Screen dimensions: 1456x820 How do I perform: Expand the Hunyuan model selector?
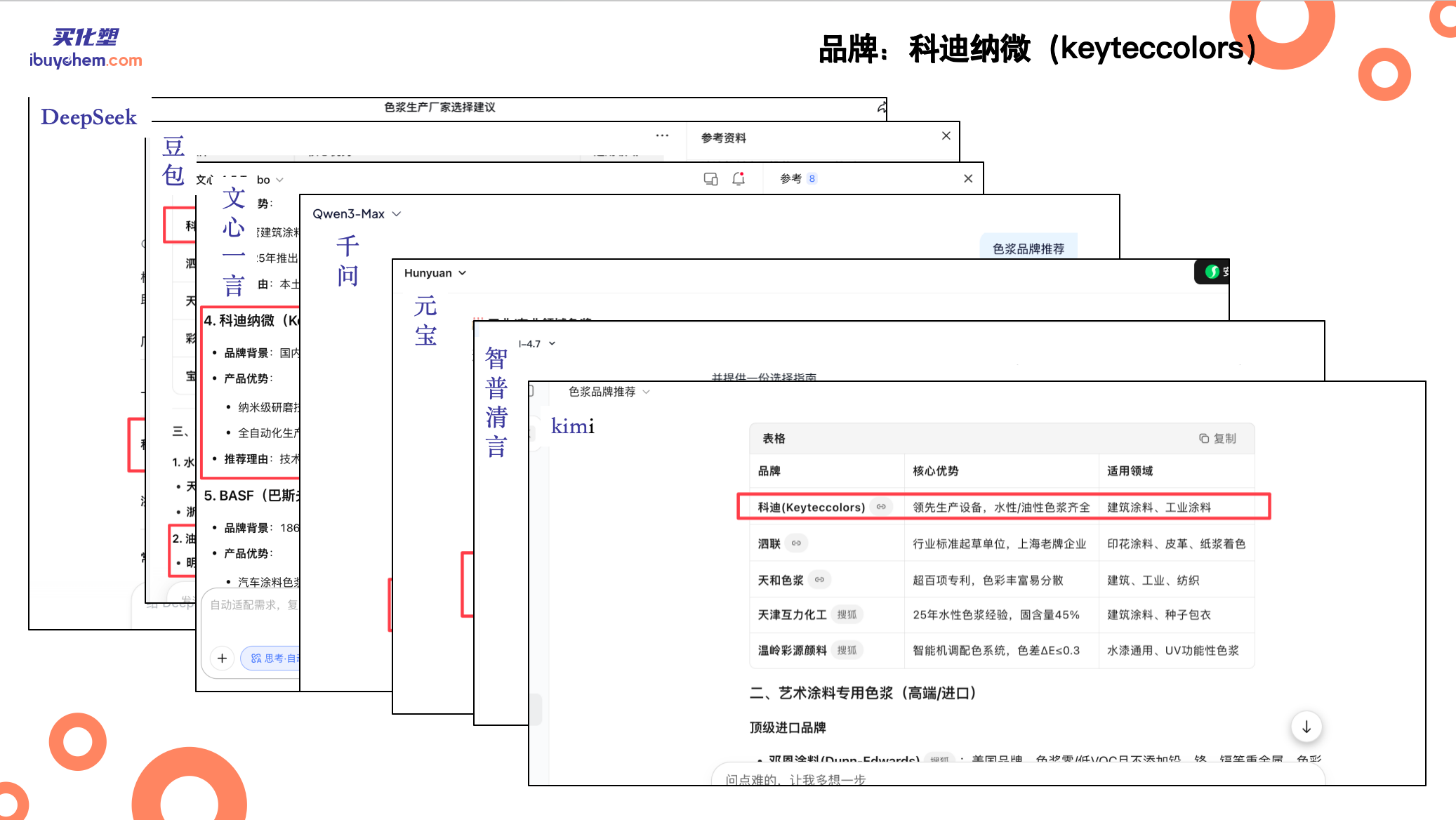434,273
